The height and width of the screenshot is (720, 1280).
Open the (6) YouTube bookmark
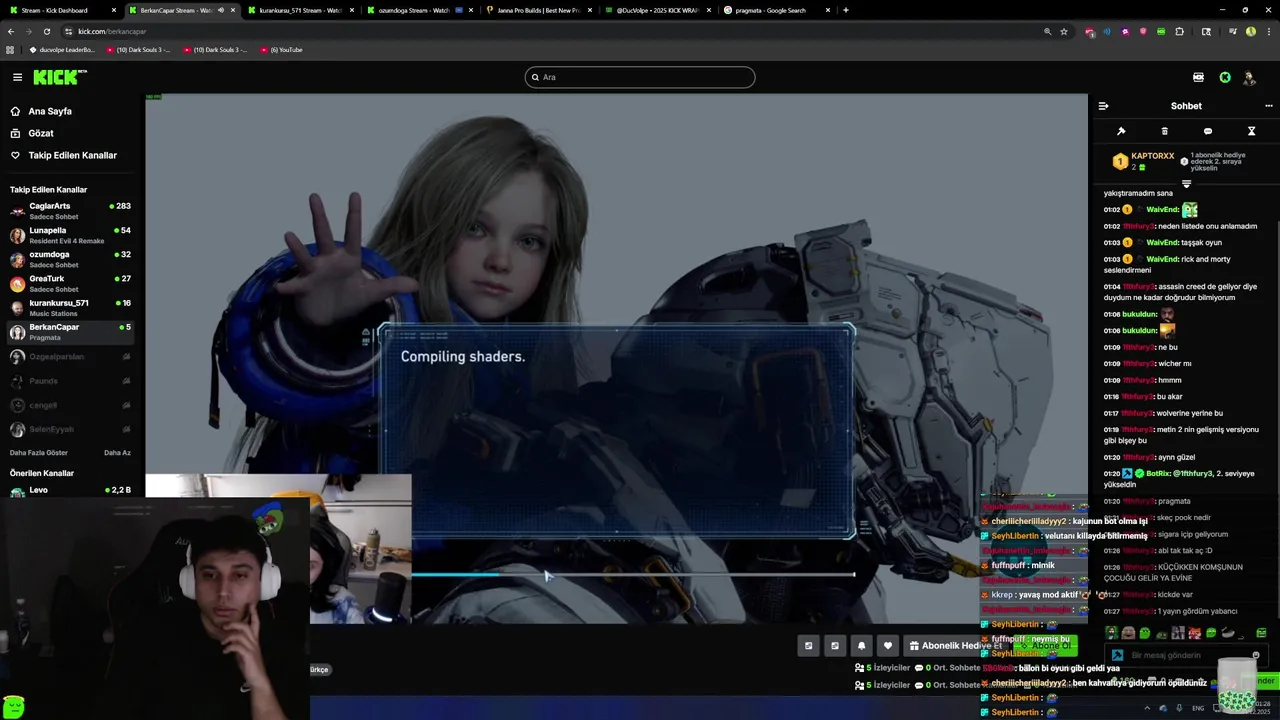point(281,49)
